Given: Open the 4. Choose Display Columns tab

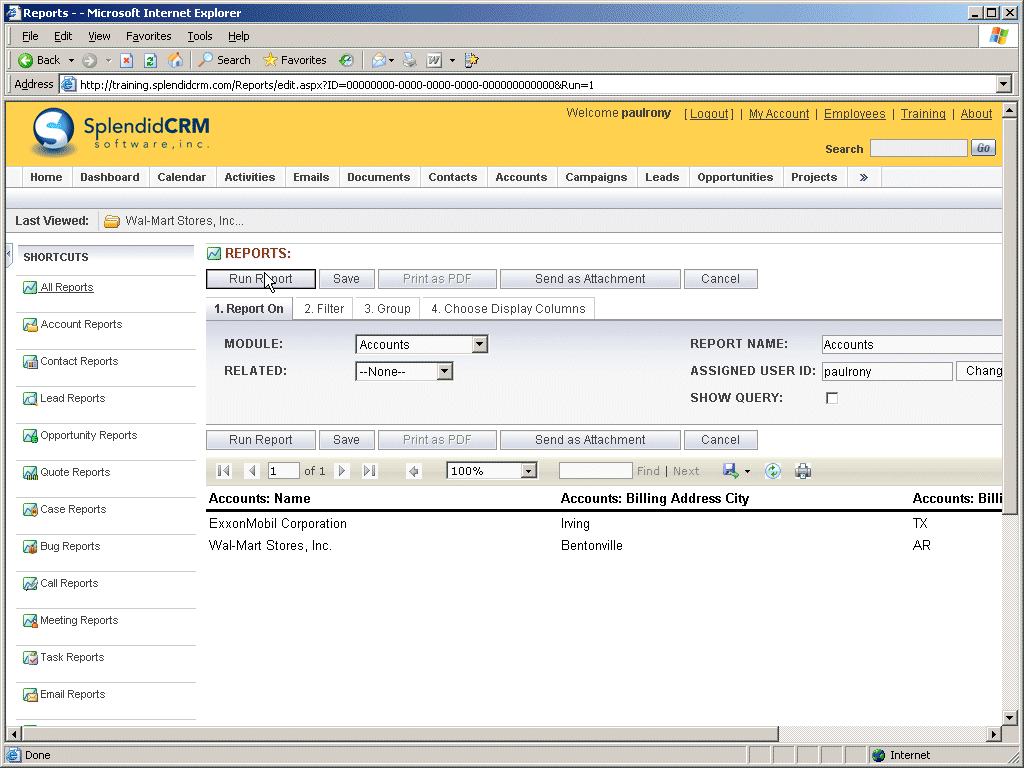Looking at the screenshot, I should pyautogui.click(x=508, y=309).
